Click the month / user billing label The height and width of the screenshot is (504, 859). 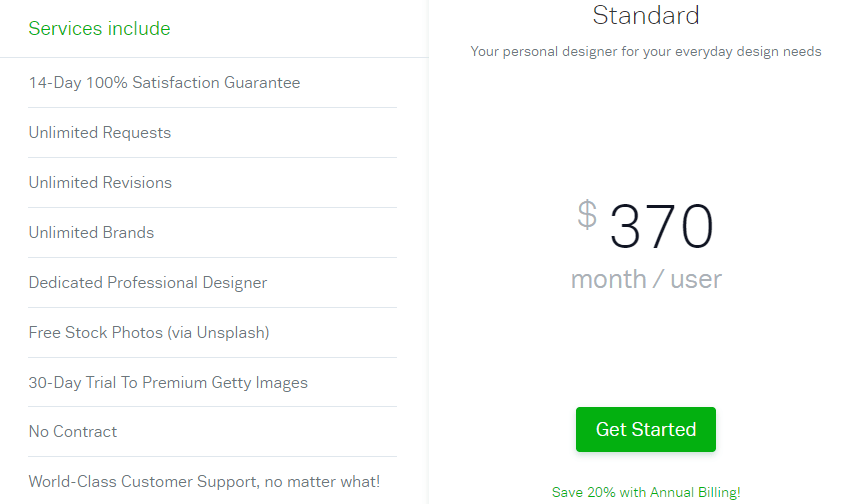(646, 279)
